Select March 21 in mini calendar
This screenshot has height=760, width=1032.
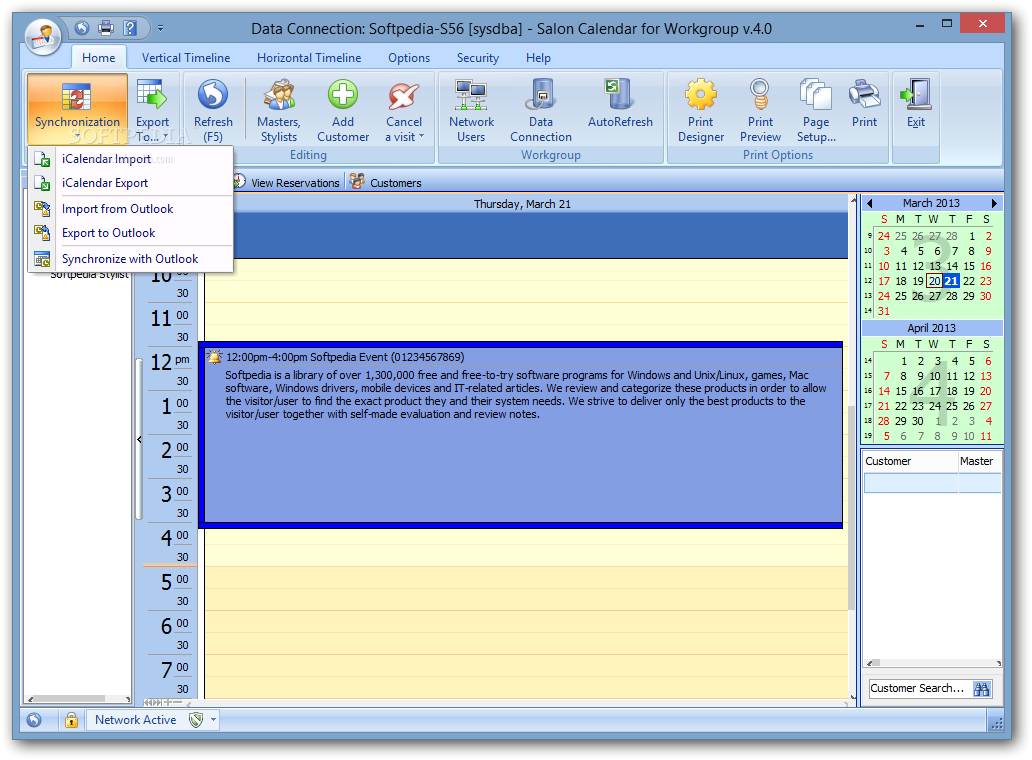(x=952, y=281)
